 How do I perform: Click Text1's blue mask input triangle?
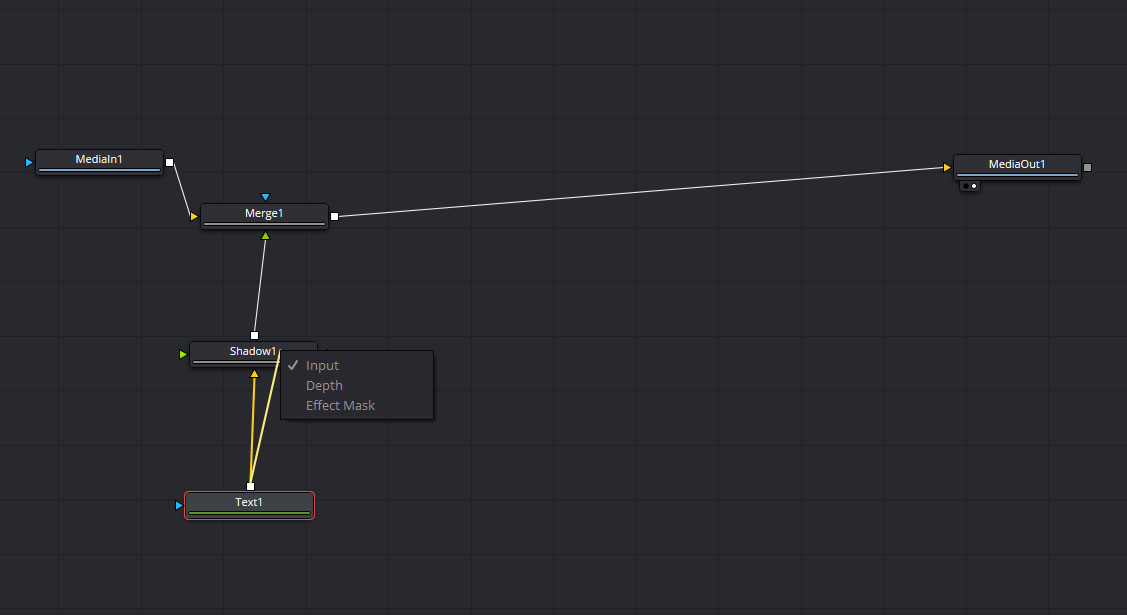(x=179, y=506)
